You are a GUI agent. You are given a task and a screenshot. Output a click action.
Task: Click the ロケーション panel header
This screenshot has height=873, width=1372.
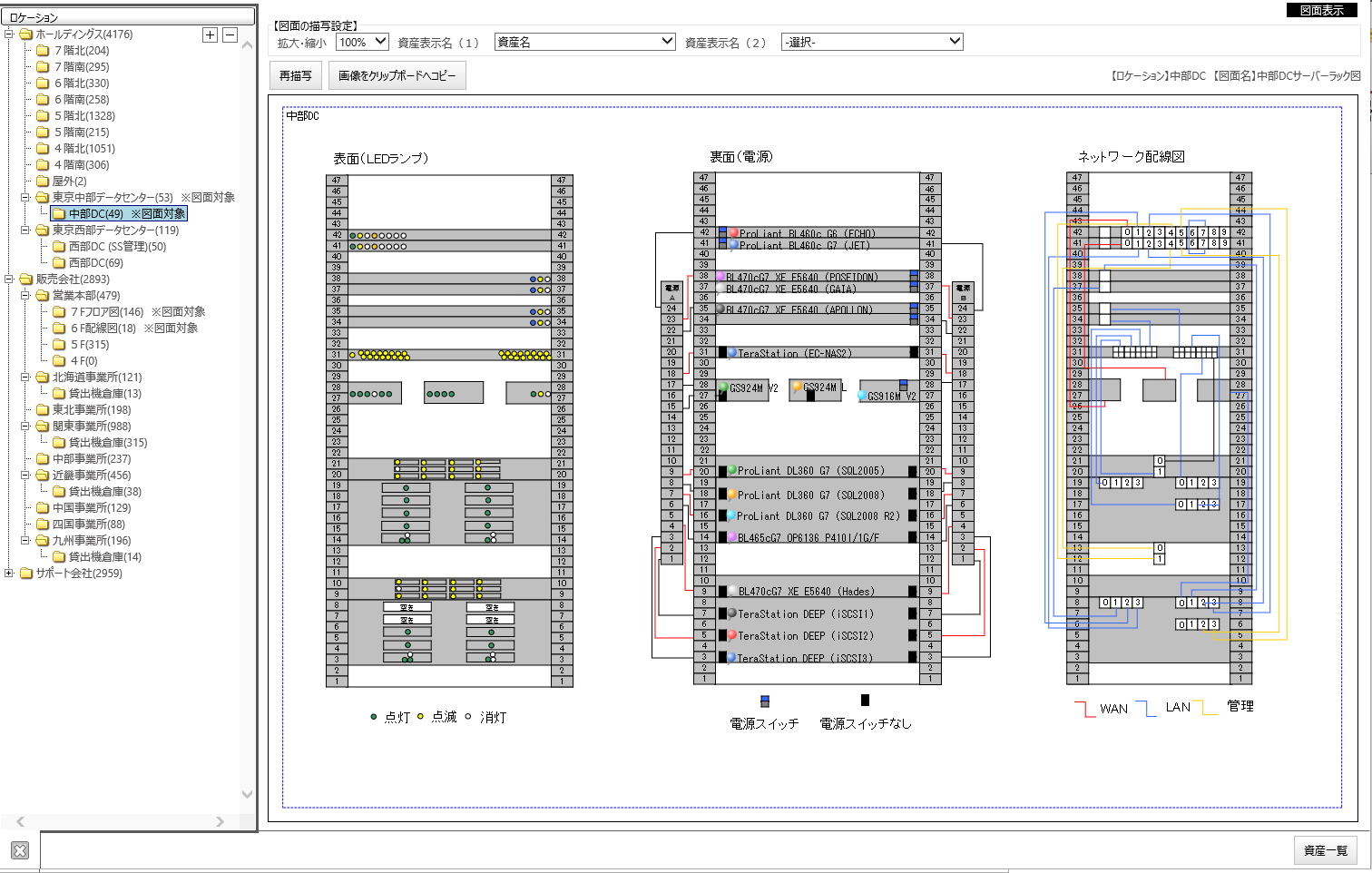tap(127, 17)
